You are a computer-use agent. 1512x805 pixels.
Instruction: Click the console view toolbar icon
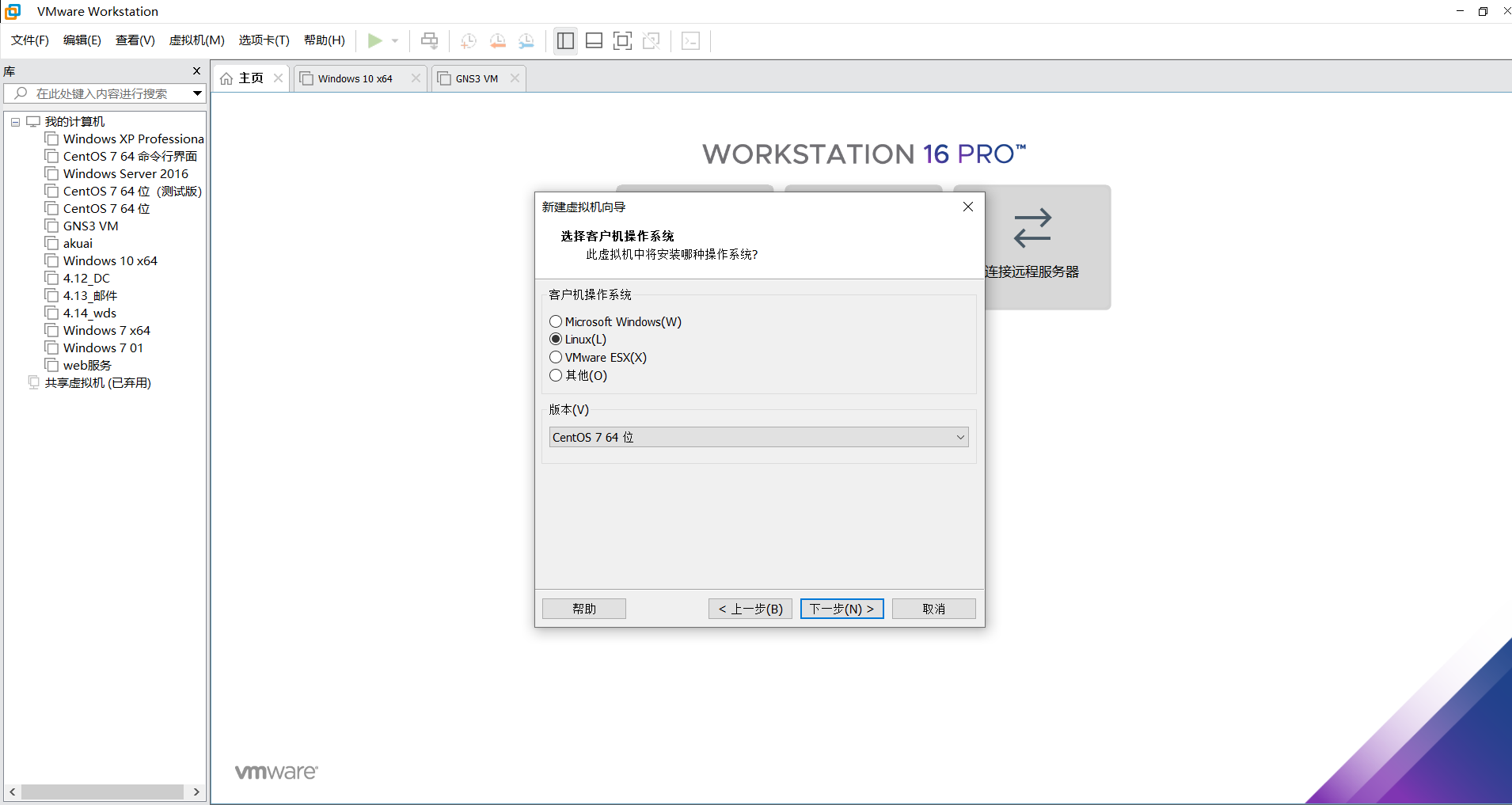pos(690,40)
